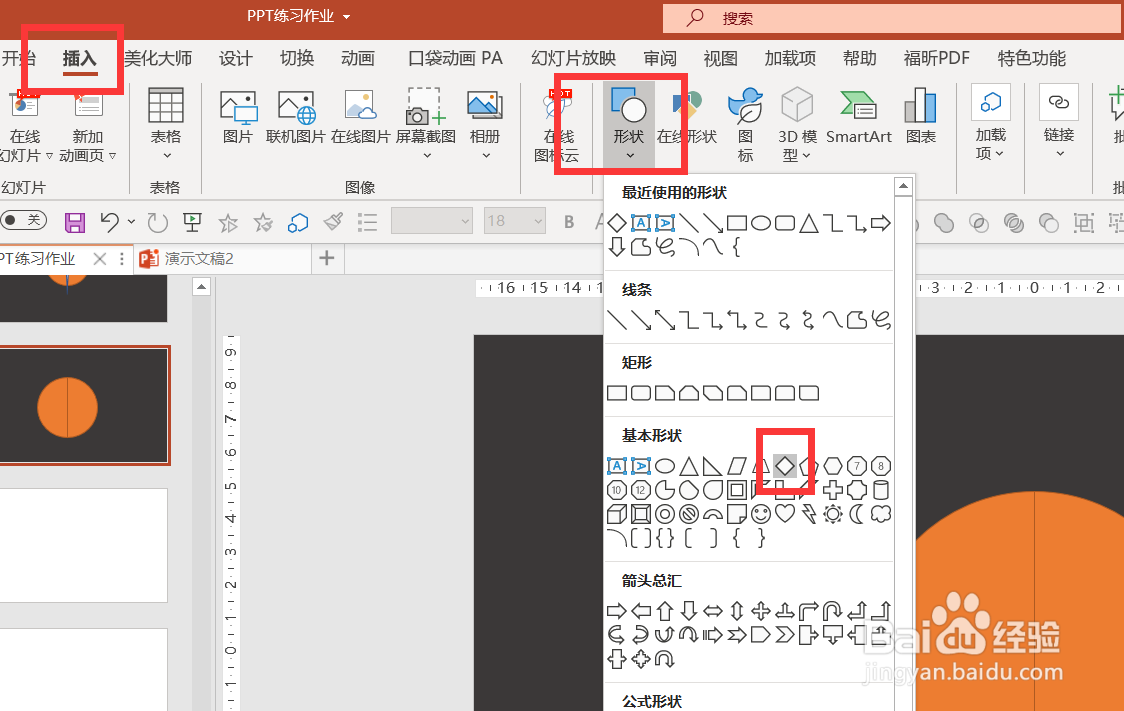Select the right triangle in 基本形状
This screenshot has height=711, width=1124.
tap(713, 467)
